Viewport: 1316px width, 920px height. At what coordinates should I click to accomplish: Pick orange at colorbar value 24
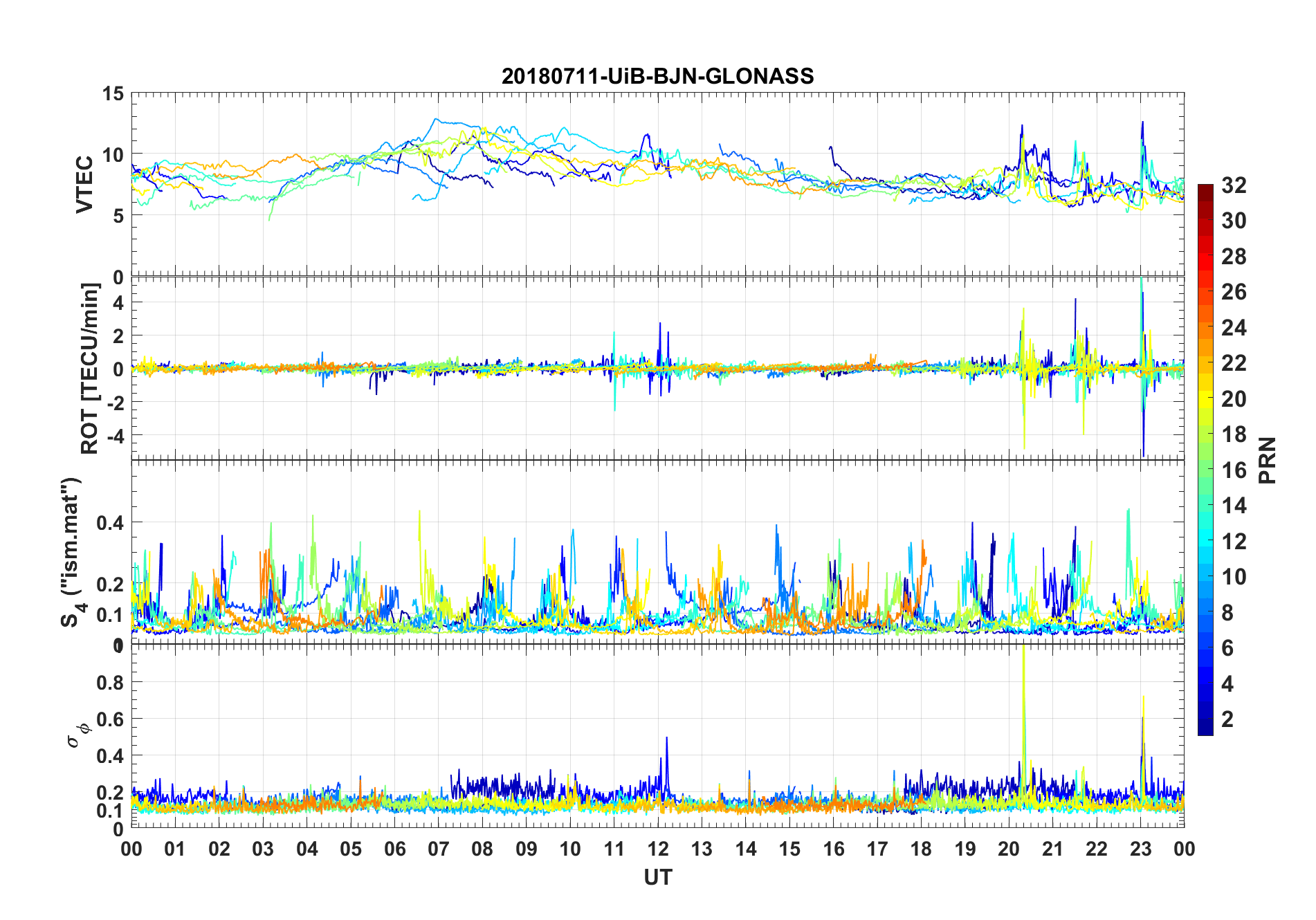(1205, 327)
